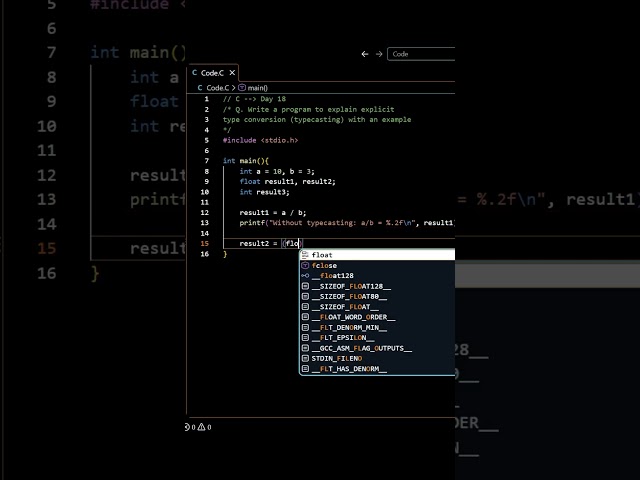
Task: Click line number 1 in gutter
Action: pos(207,99)
